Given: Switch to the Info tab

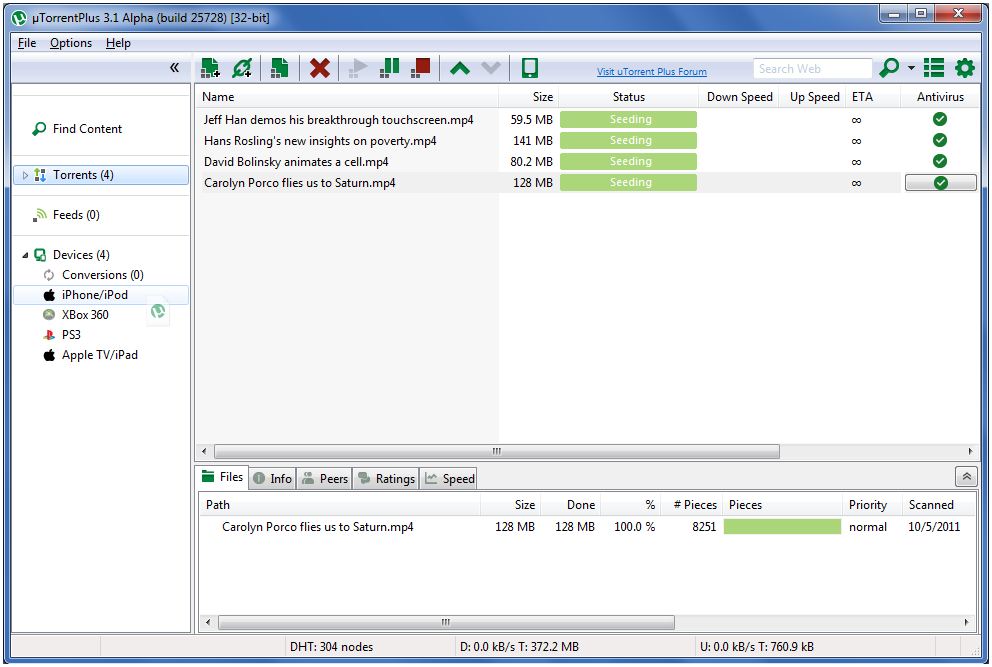Looking at the screenshot, I should click(273, 478).
